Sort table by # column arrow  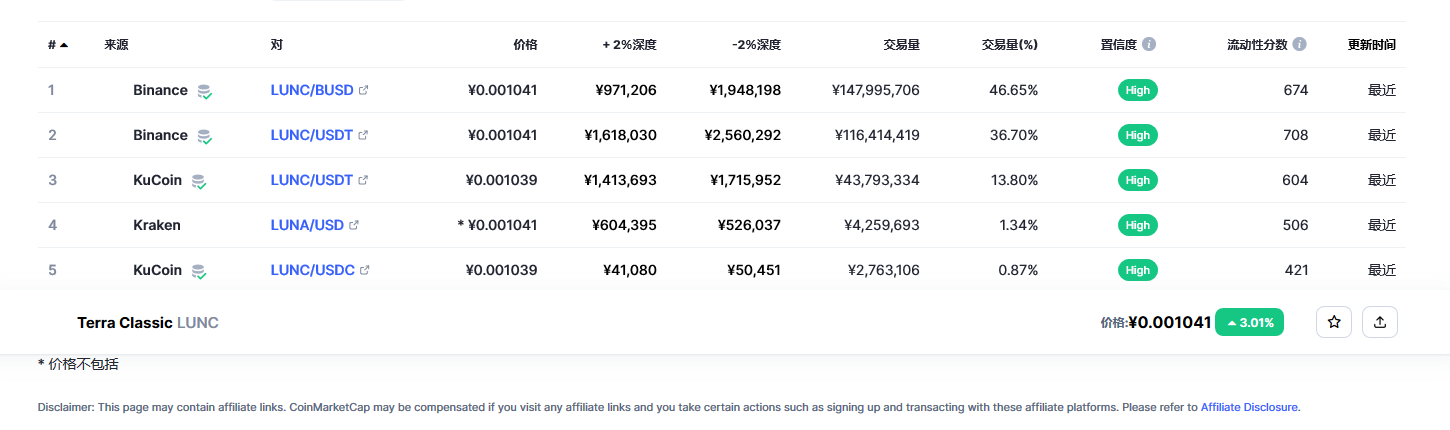point(64,45)
